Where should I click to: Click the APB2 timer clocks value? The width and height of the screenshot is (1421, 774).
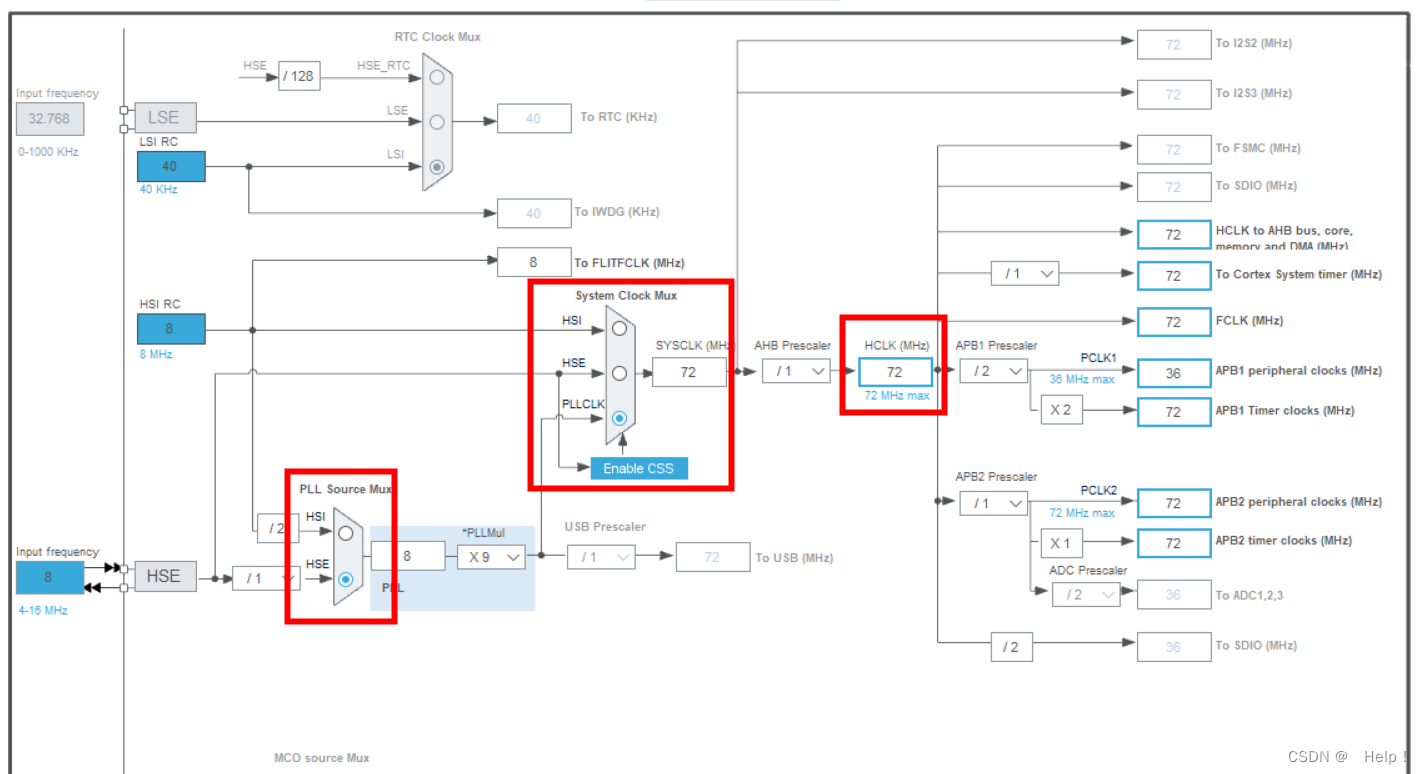pos(1174,543)
